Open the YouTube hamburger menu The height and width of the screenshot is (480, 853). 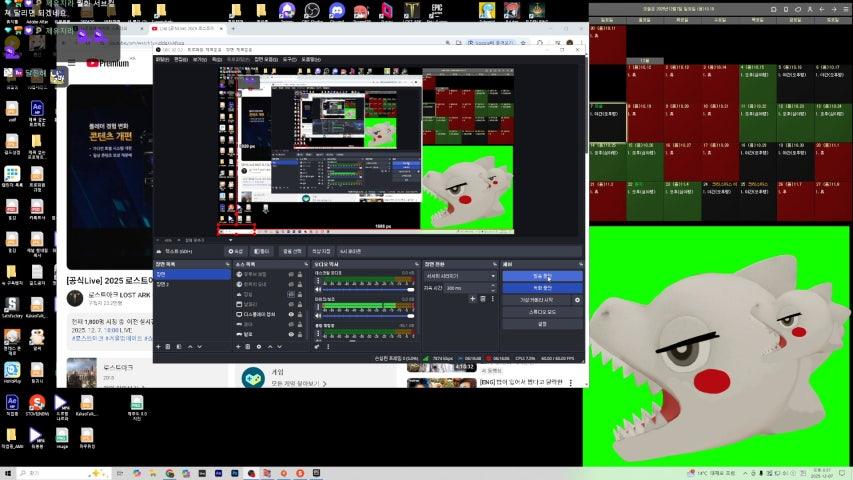click(x=73, y=63)
